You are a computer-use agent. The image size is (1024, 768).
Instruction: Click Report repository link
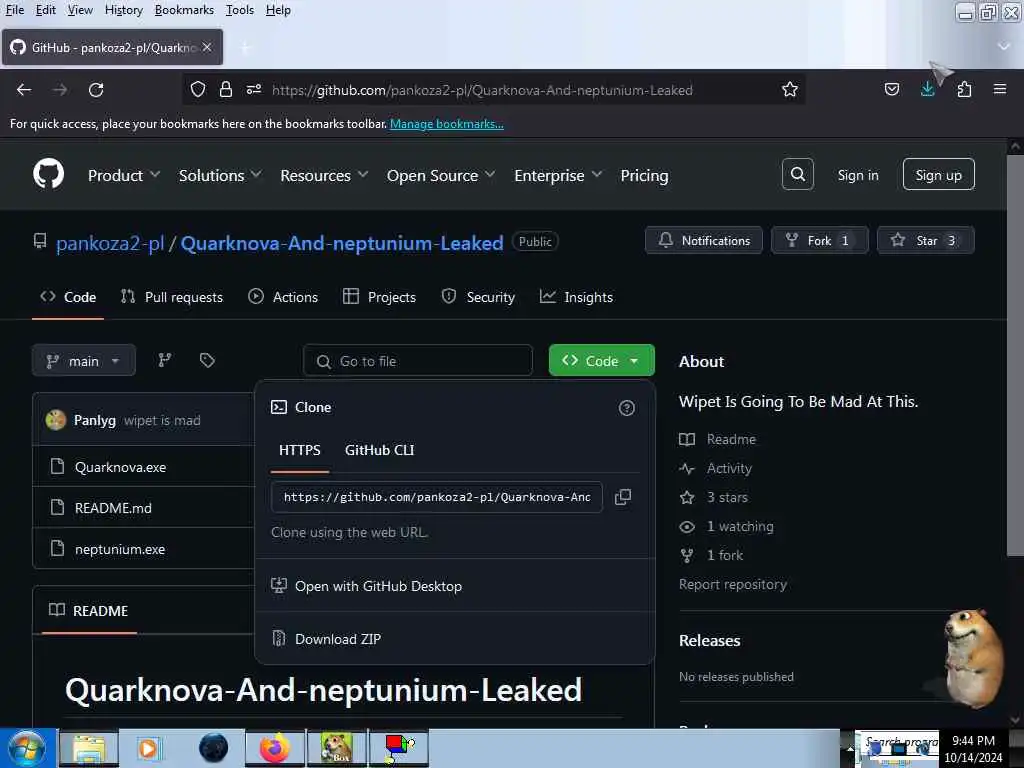[x=733, y=584]
